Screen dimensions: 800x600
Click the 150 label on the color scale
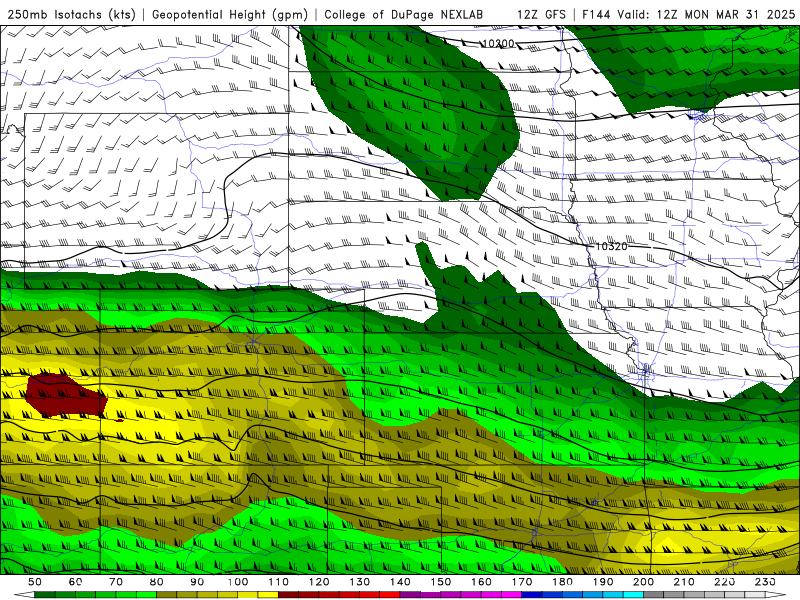pyautogui.click(x=440, y=582)
